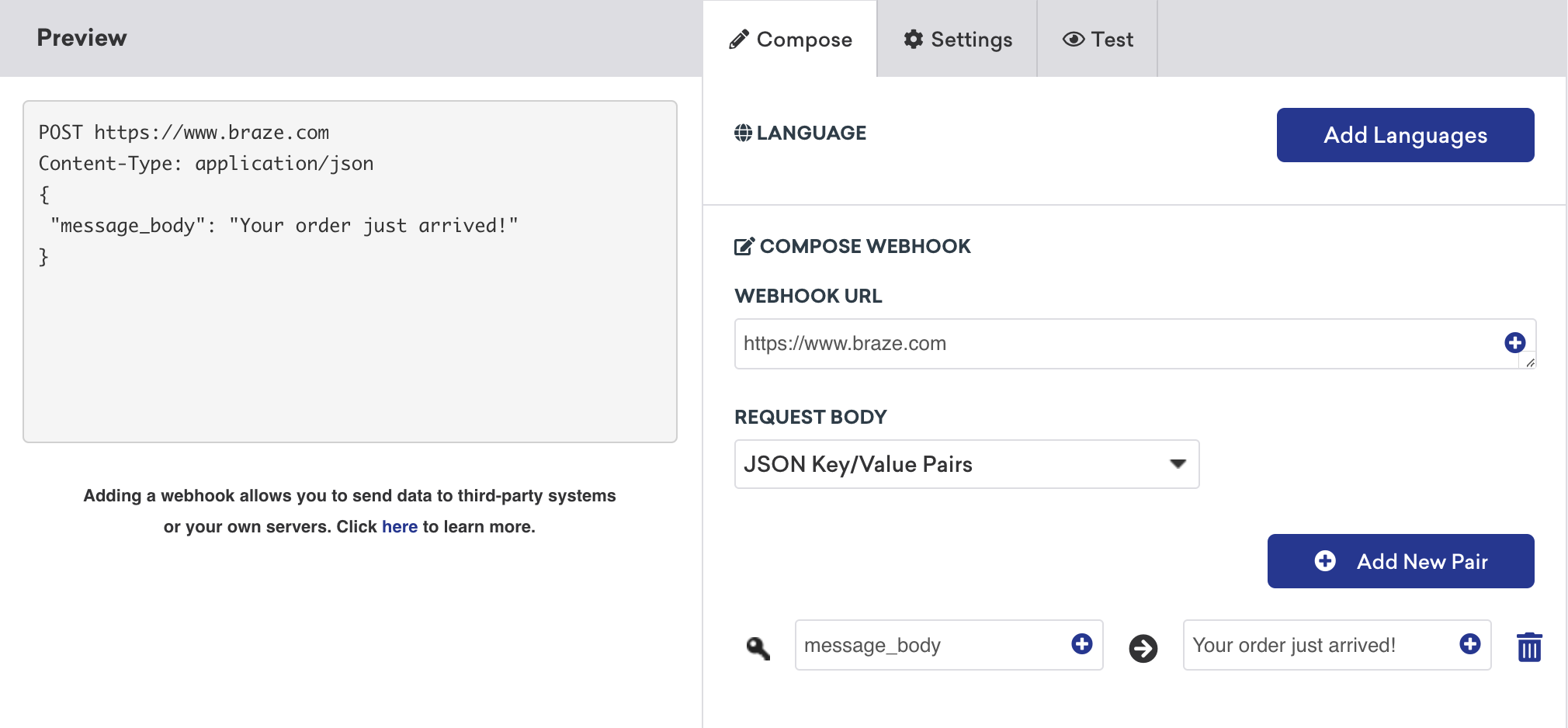1568x728 pixels.
Task: Click the globe icon next to Language
Action: pos(743,133)
